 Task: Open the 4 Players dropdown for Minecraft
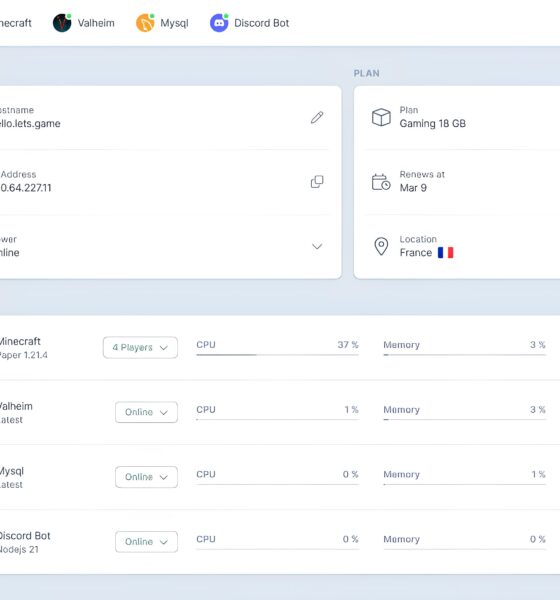point(140,347)
